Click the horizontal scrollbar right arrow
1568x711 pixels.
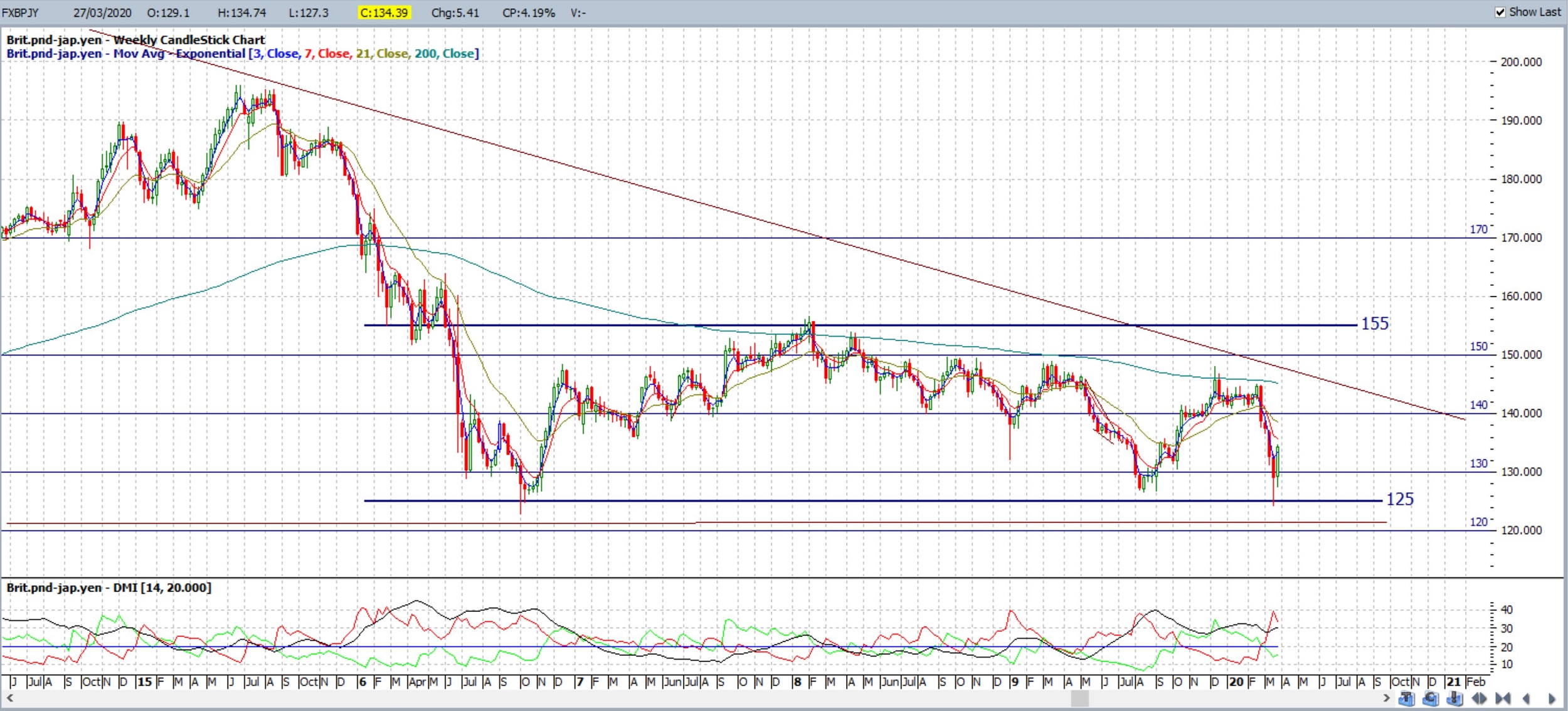(x=1387, y=698)
